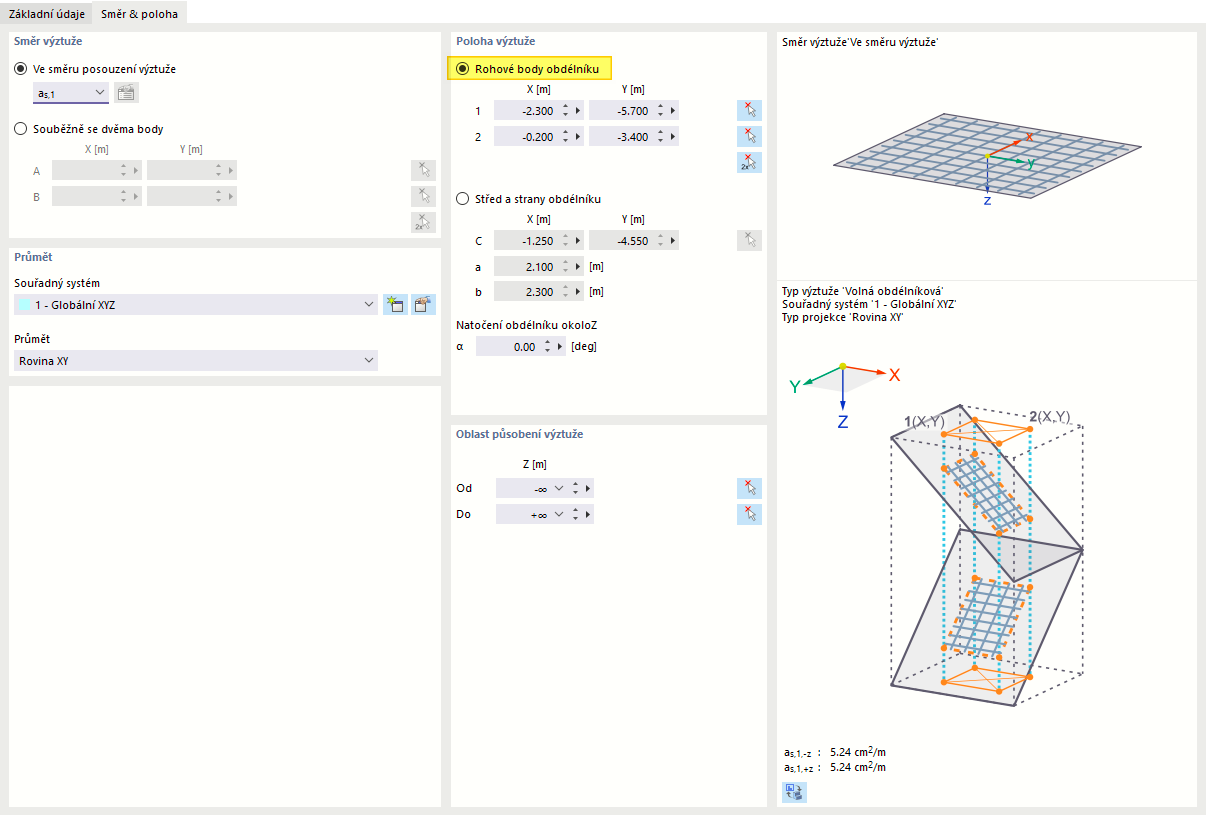This screenshot has height=815, width=1206.
Task: Open the Průmět dropdown 'Rovina XY'
Action: [196, 360]
